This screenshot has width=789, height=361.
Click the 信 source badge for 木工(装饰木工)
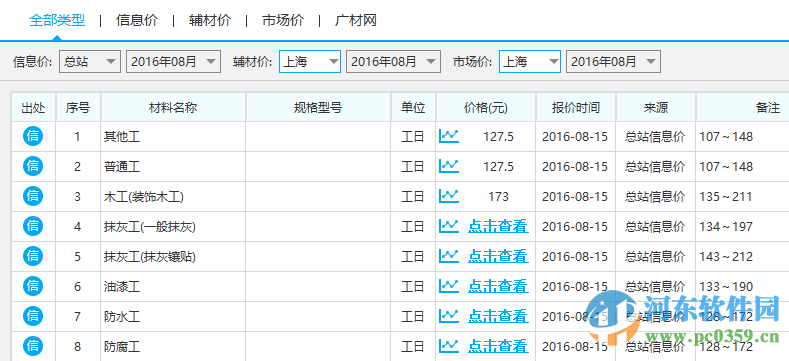coord(33,196)
